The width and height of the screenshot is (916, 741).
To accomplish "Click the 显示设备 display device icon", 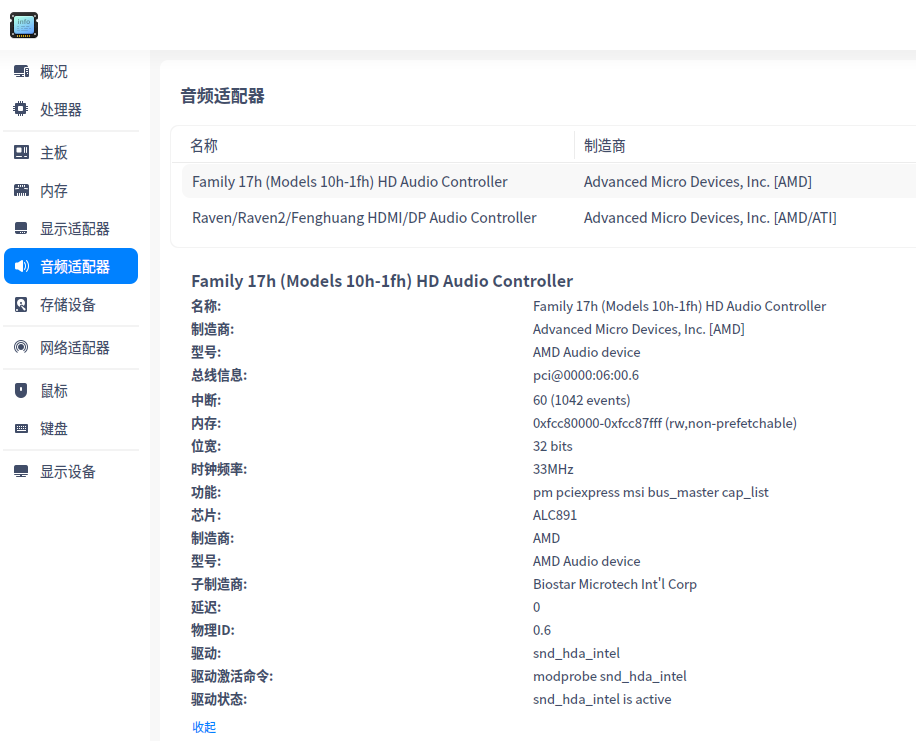I will point(22,471).
